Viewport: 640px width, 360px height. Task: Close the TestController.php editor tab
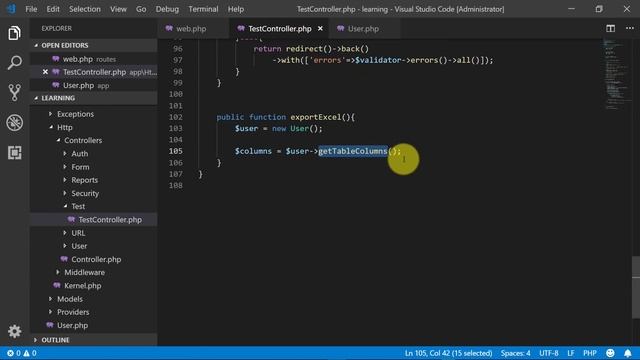320,29
